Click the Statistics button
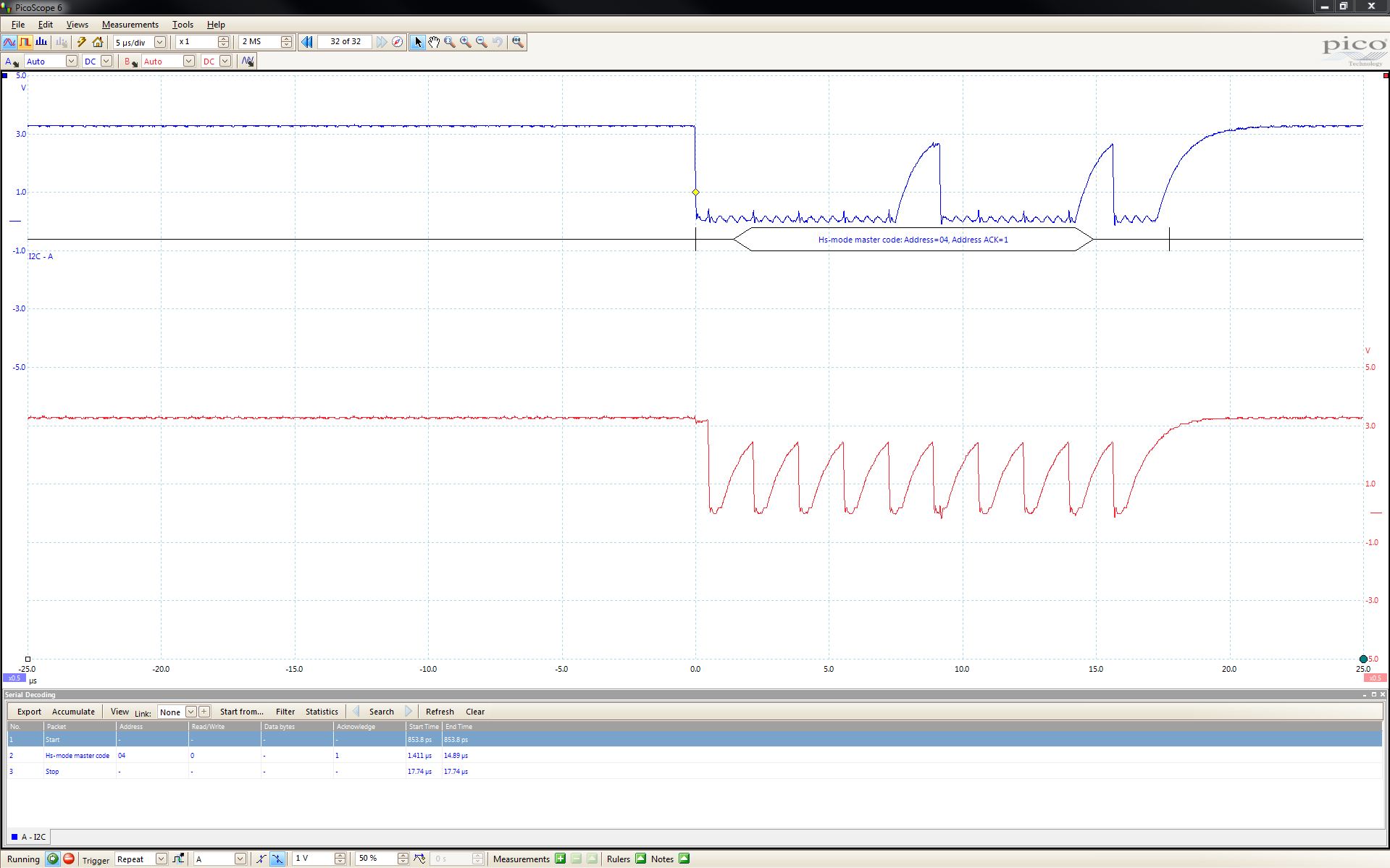 322,712
